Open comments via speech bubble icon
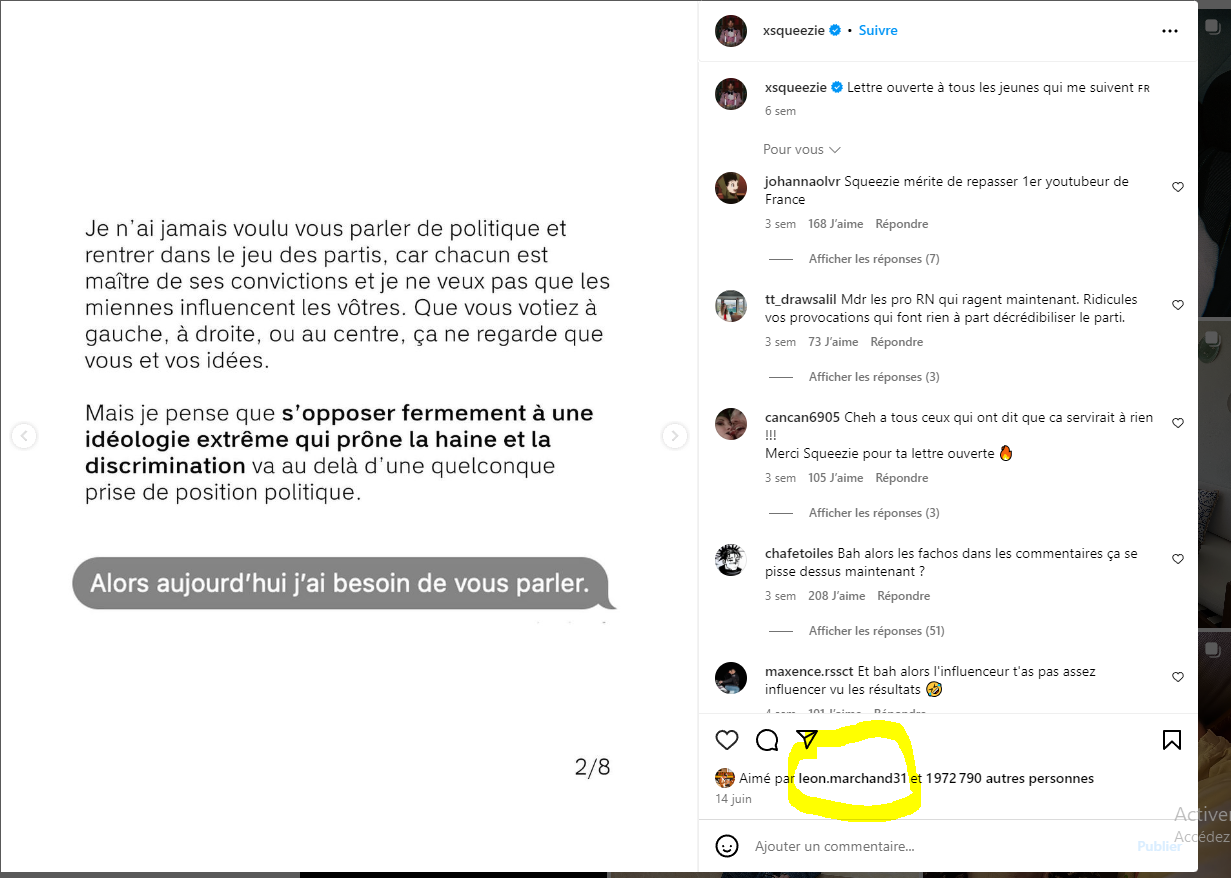 coord(767,740)
